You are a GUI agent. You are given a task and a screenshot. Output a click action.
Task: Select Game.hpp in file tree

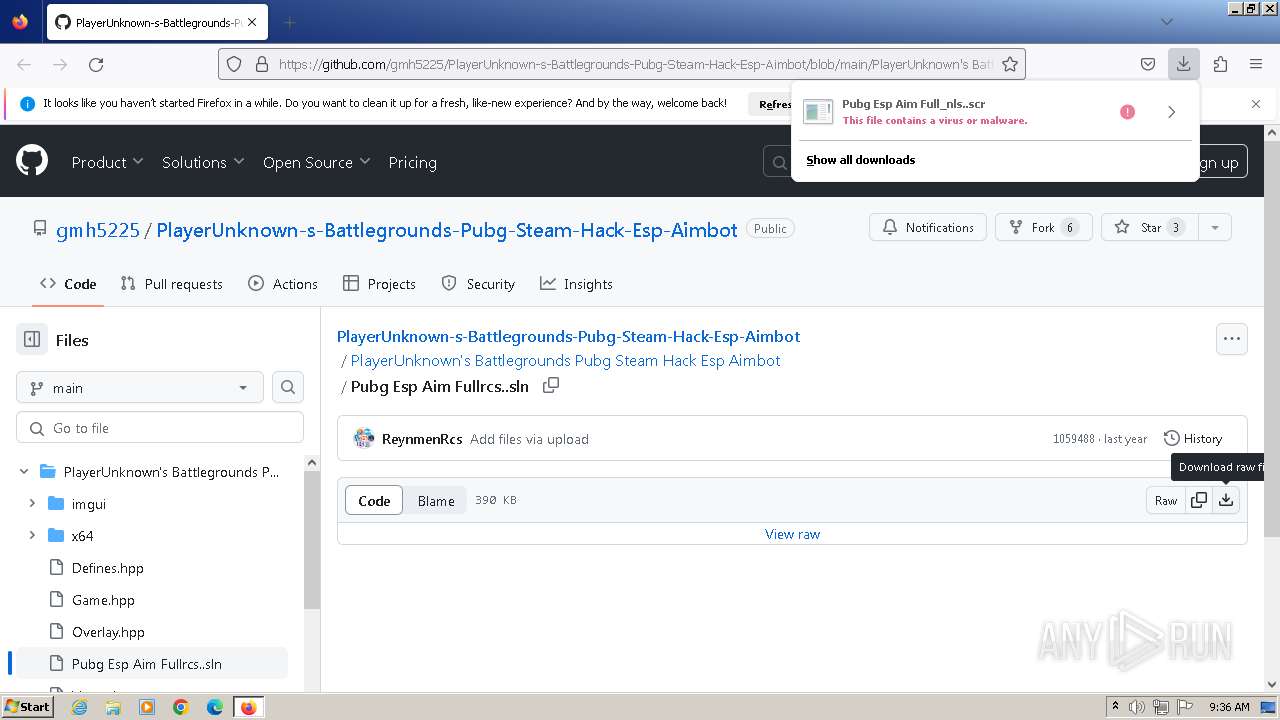coord(103,600)
